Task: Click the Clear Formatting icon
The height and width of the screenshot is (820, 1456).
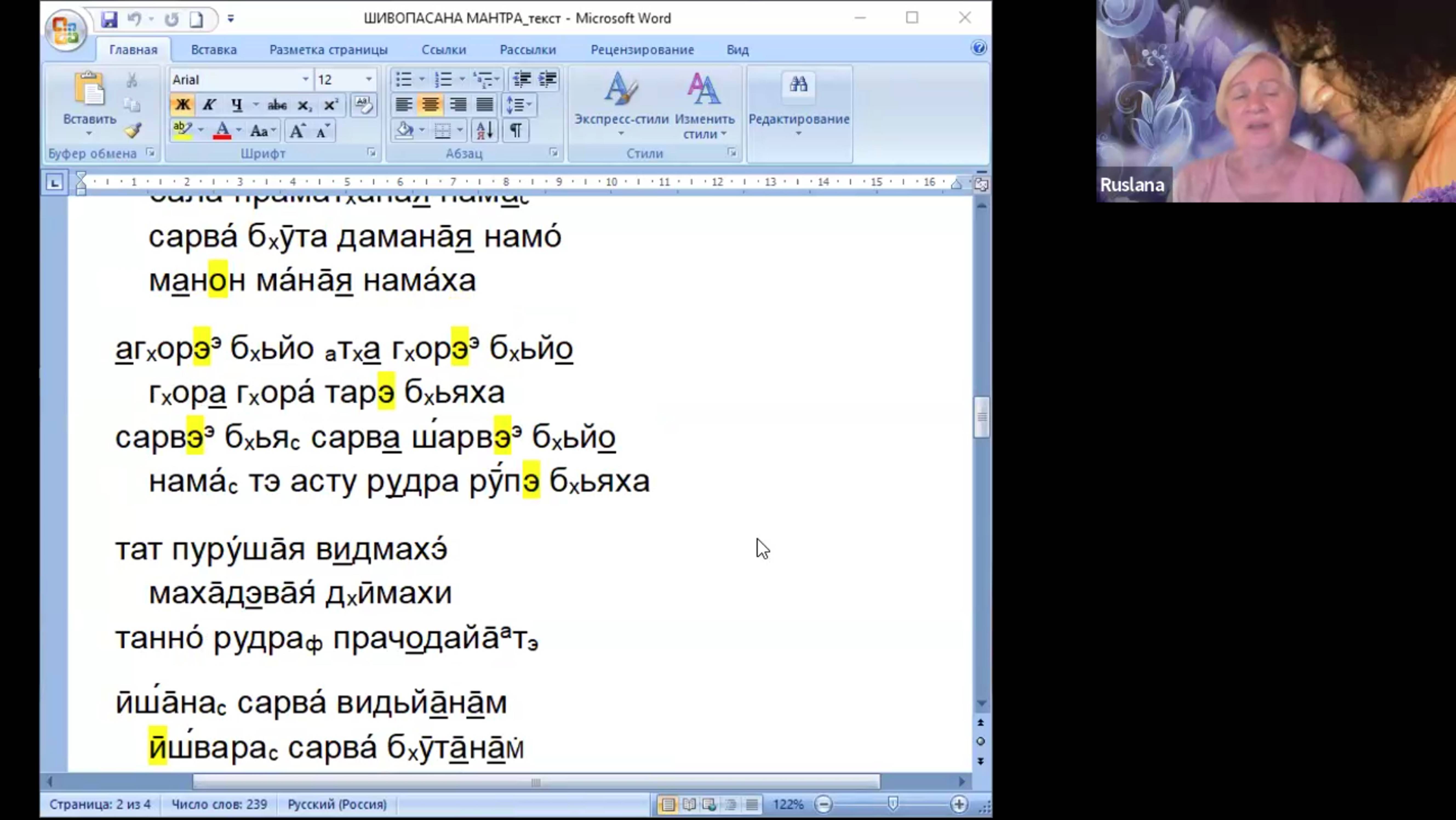Action: pos(364,105)
